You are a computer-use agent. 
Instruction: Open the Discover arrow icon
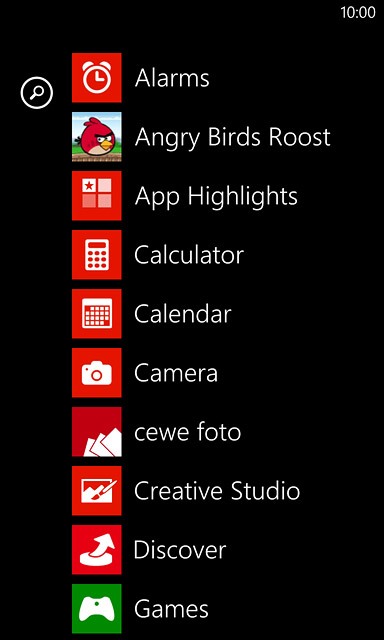(97, 550)
